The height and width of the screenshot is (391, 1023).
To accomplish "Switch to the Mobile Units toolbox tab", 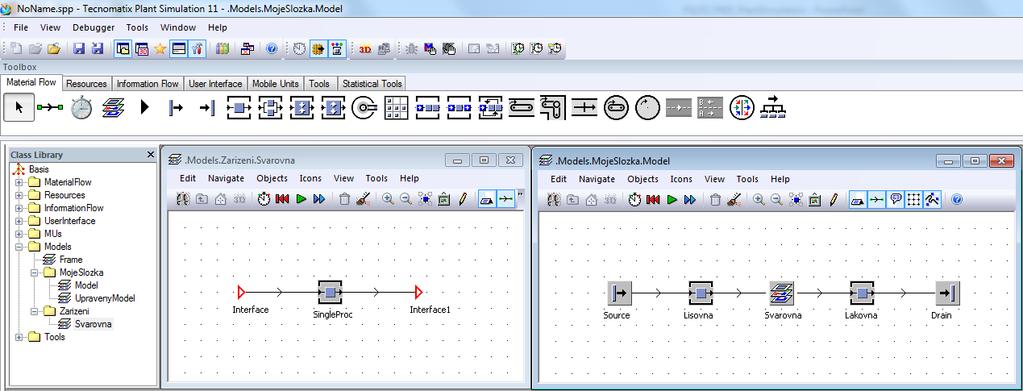I will (x=275, y=84).
